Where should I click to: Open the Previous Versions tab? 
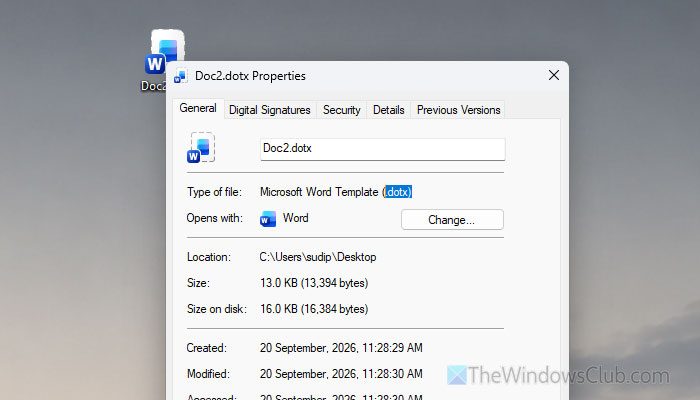458,110
